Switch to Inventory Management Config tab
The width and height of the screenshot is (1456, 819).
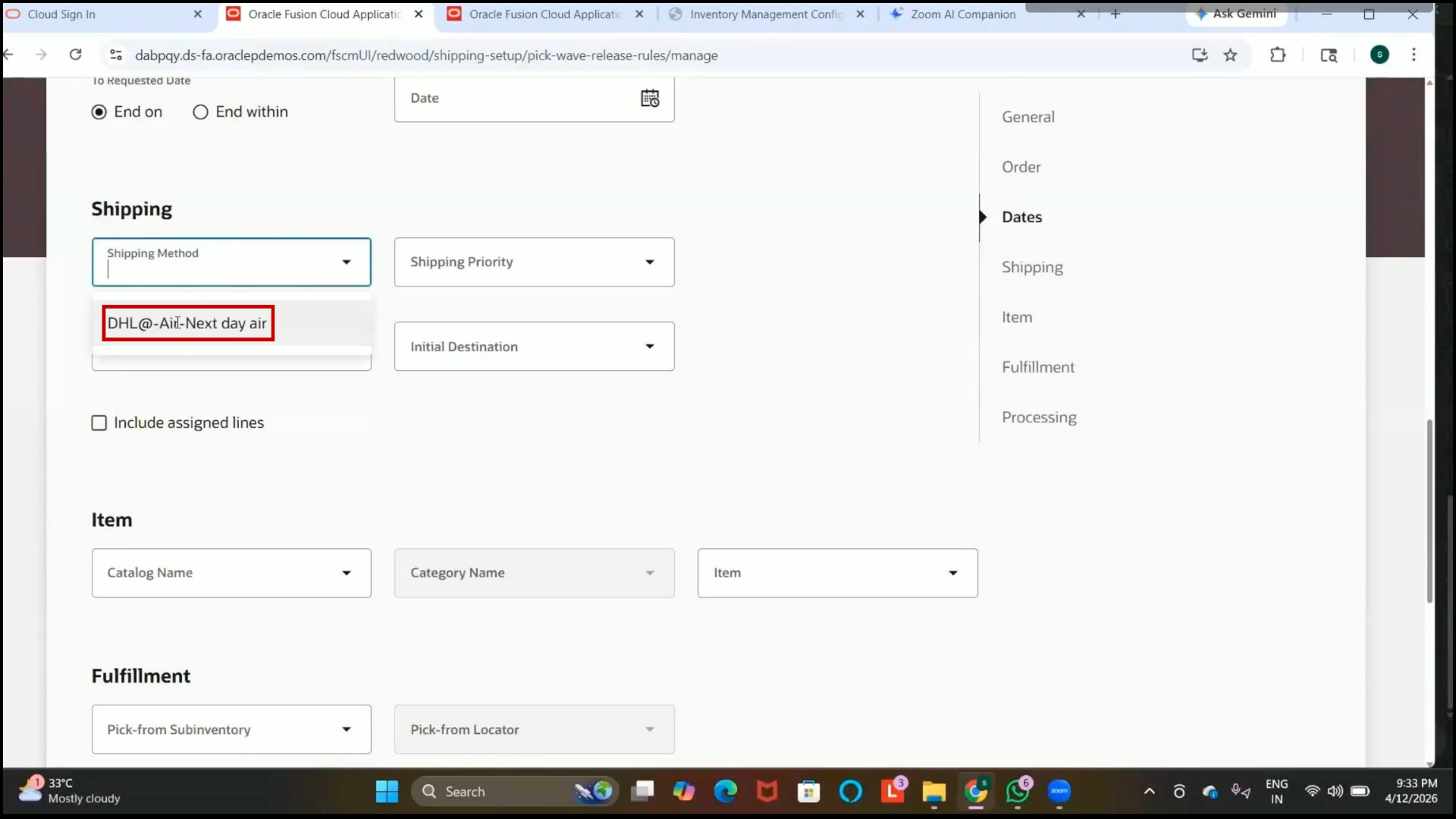point(766,14)
